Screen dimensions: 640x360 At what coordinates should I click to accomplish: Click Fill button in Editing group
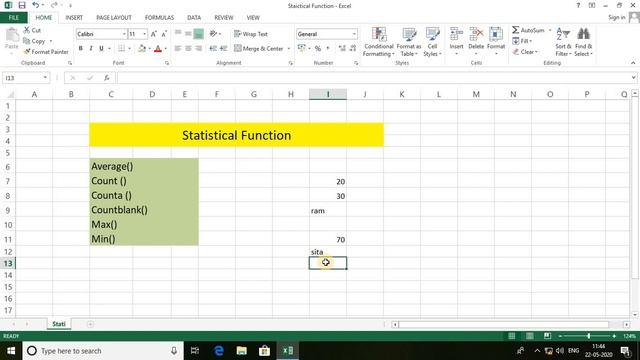(x=522, y=41)
